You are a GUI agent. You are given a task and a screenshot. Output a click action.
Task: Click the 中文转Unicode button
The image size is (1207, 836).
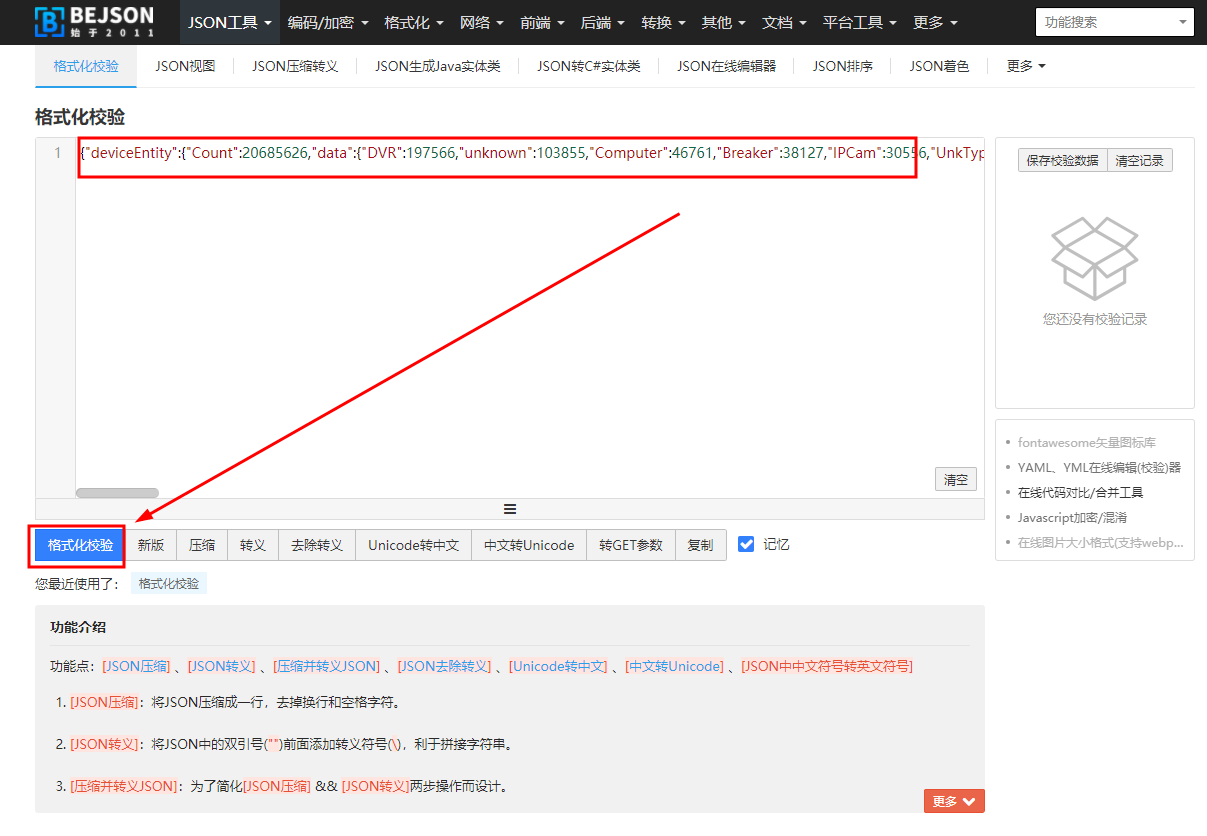(x=529, y=545)
